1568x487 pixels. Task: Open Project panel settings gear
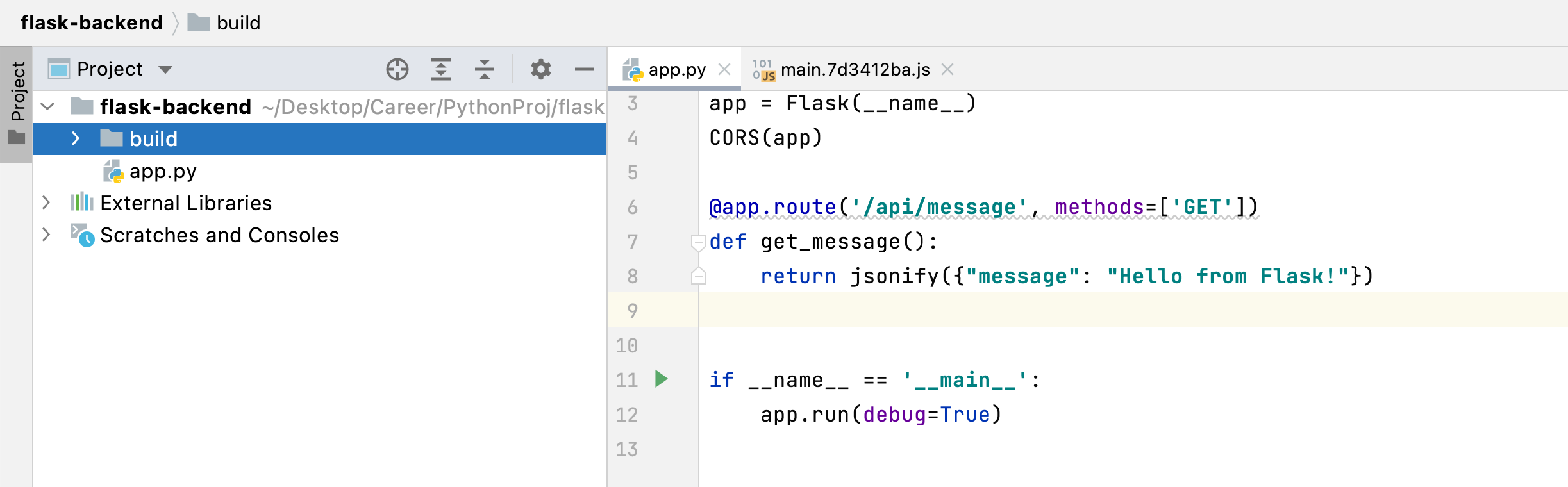pyautogui.click(x=541, y=69)
